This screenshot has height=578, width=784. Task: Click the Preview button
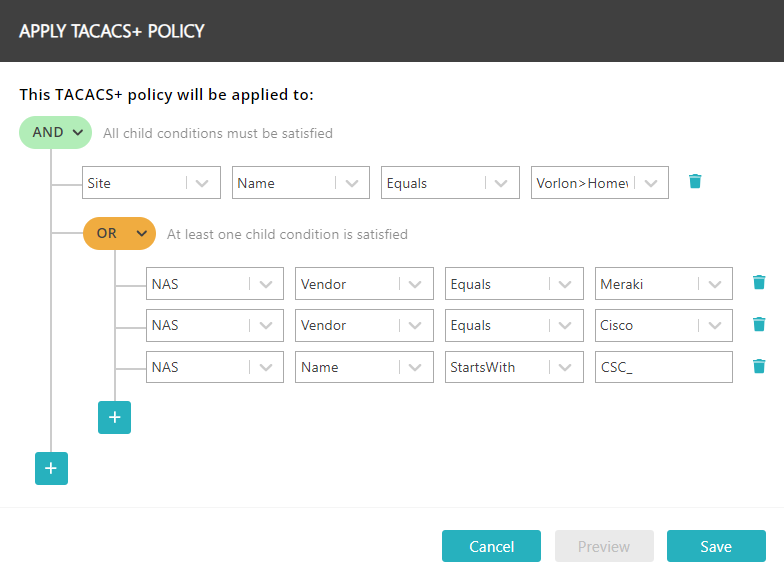point(604,546)
